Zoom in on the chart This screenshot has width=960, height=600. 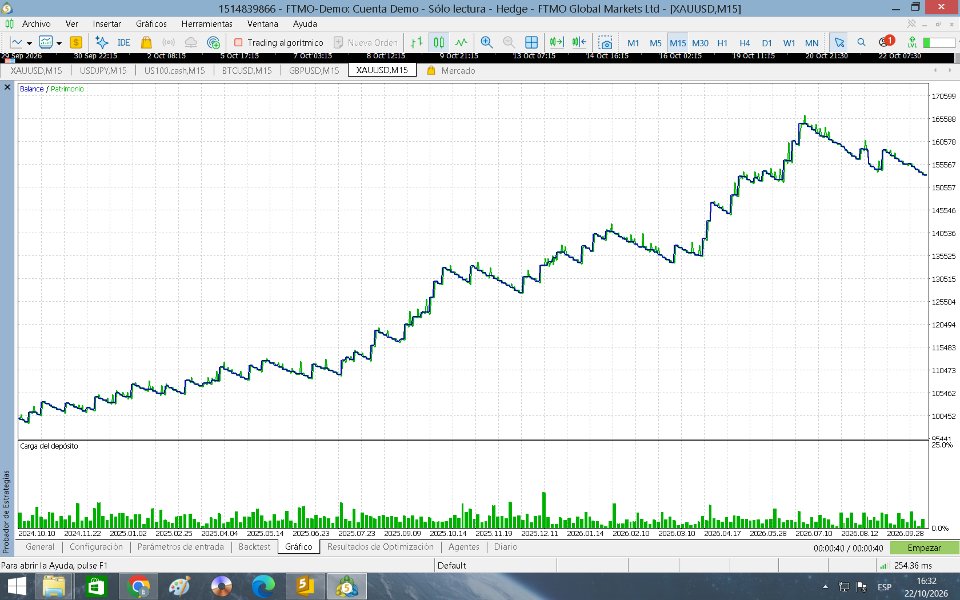pyautogui.click(x=487, y=42)
